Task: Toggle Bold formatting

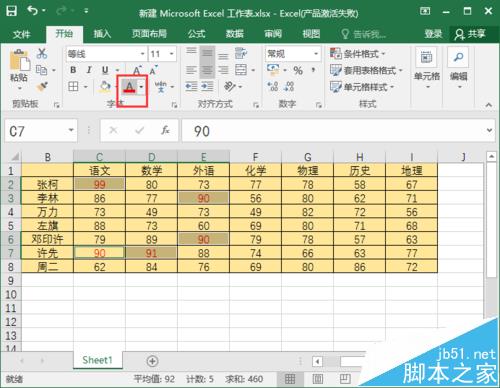Action: tap(73, 70)
